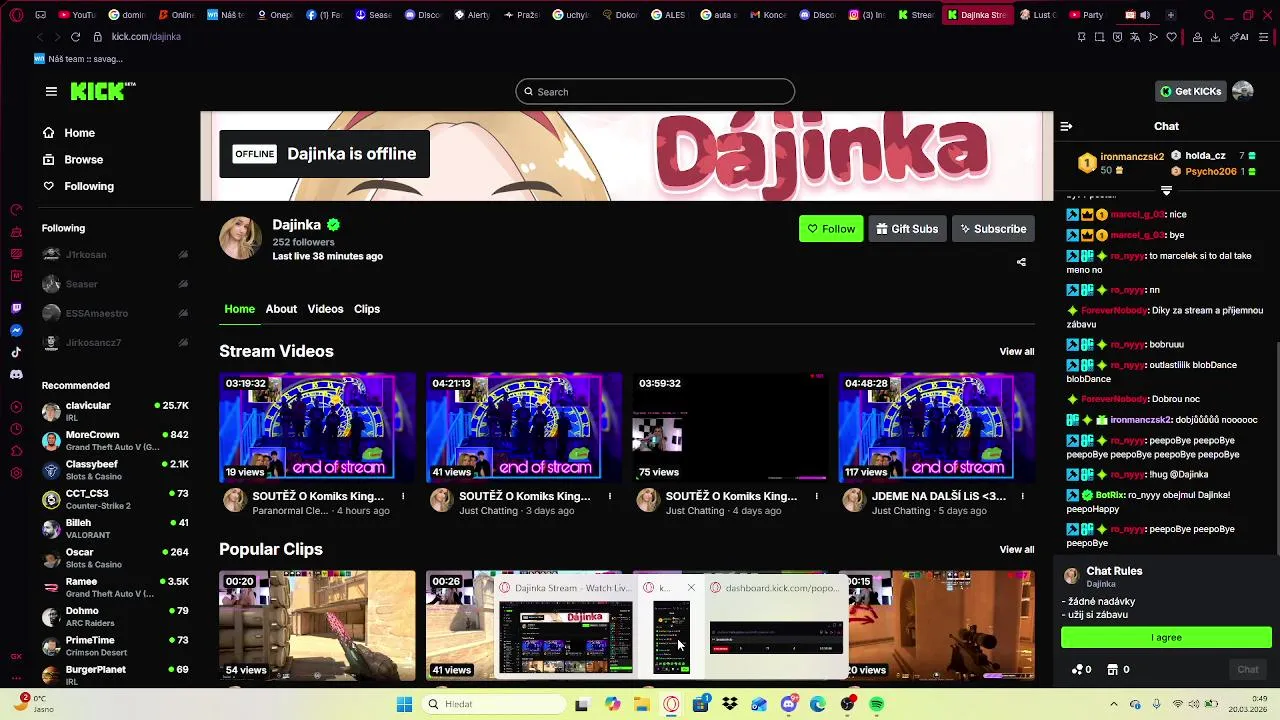Play the 00:20 popular clip

[317, 625]
